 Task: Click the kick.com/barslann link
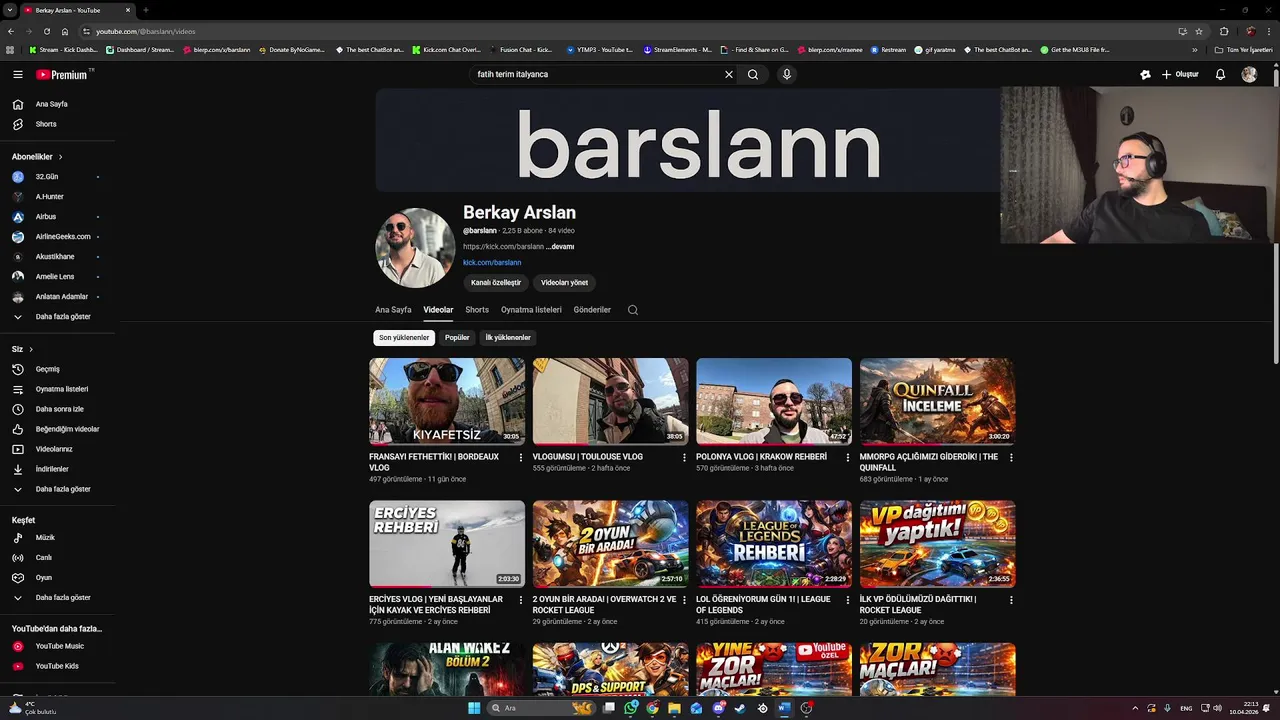tap(492, 262)
